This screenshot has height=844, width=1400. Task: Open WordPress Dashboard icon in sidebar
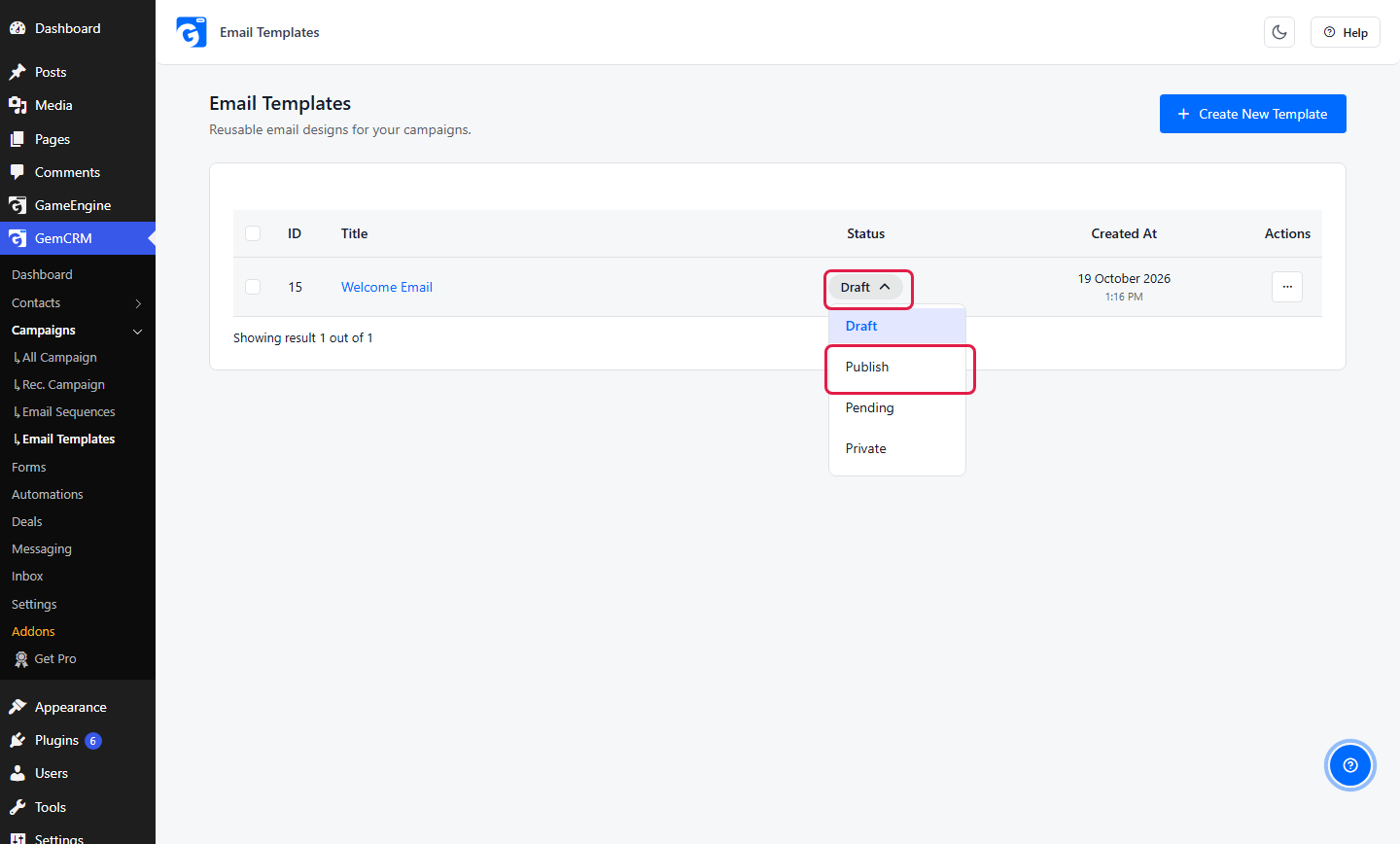pyautogui.click(x=17, y=28)
